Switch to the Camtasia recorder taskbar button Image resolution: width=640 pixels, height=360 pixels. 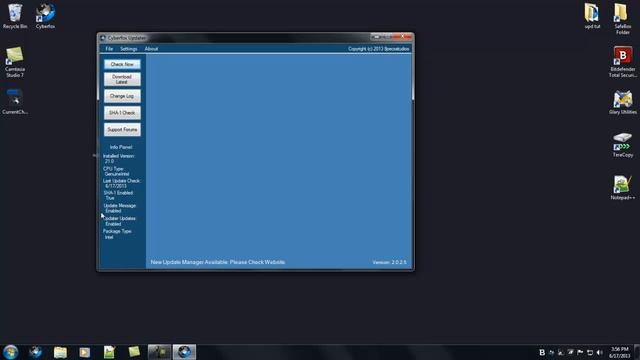[159, 352]
